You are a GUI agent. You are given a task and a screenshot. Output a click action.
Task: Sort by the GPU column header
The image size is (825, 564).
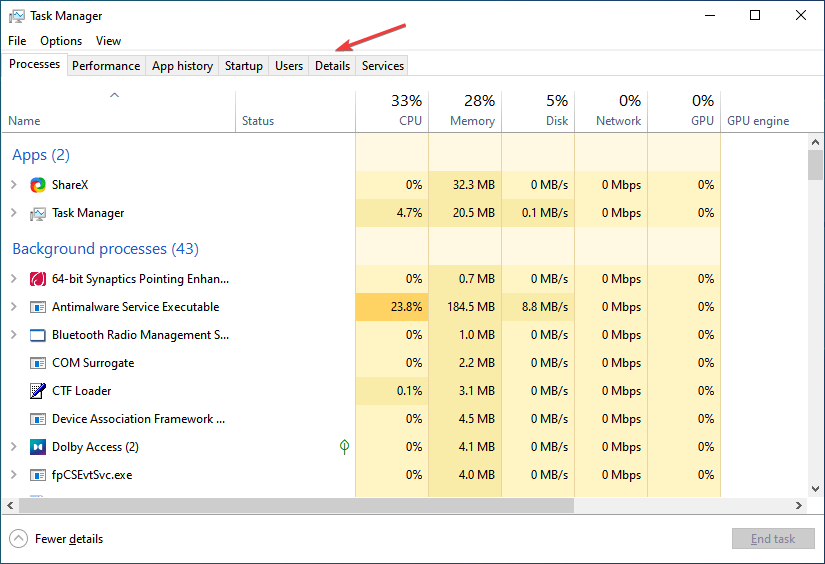click(684, 112)
